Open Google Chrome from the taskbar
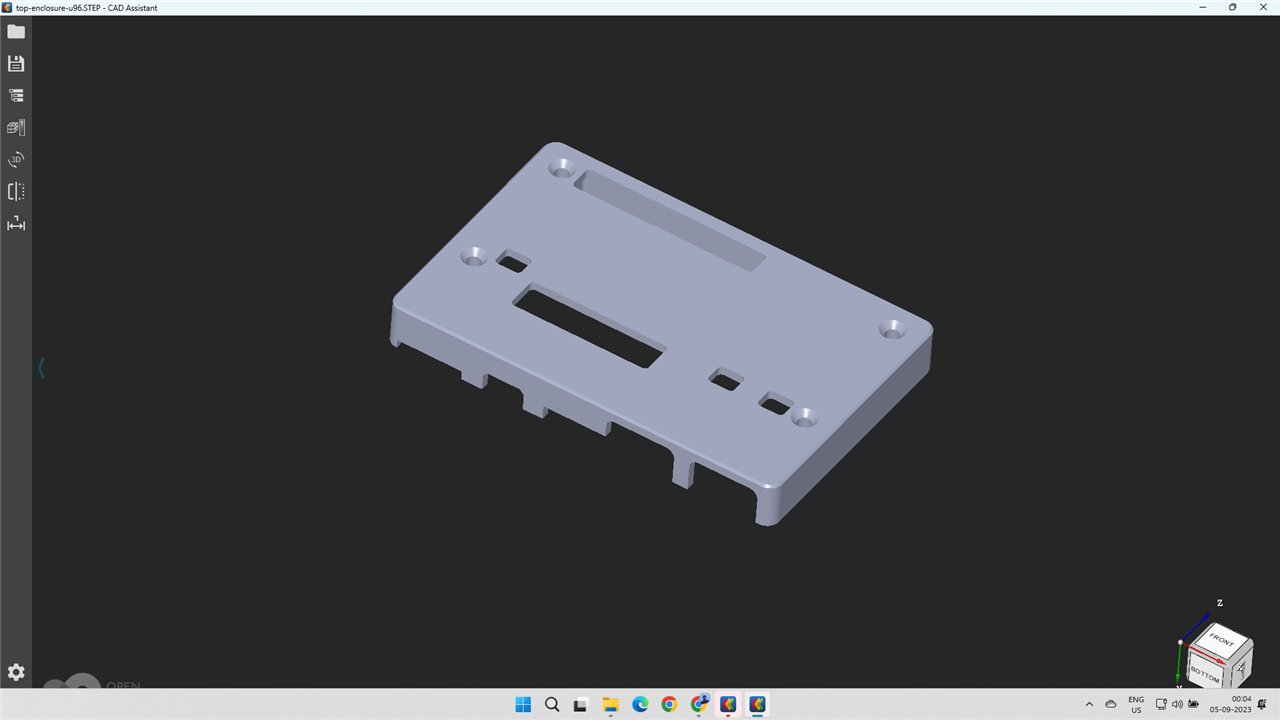The height and width of the screenshot is (720, 1280). click(x=669, y=704)
